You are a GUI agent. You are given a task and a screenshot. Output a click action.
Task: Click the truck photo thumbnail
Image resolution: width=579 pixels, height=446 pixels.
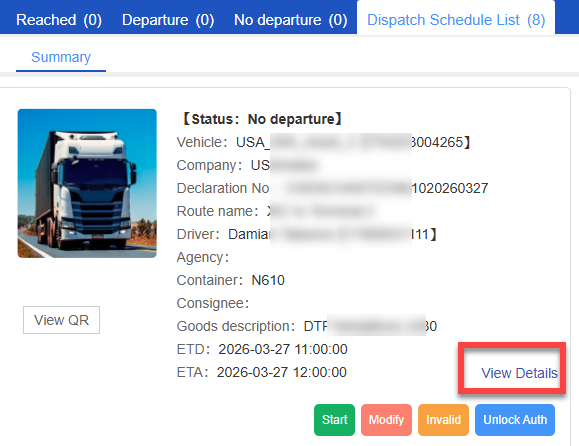pyautogui.click(x=87, y=183)
